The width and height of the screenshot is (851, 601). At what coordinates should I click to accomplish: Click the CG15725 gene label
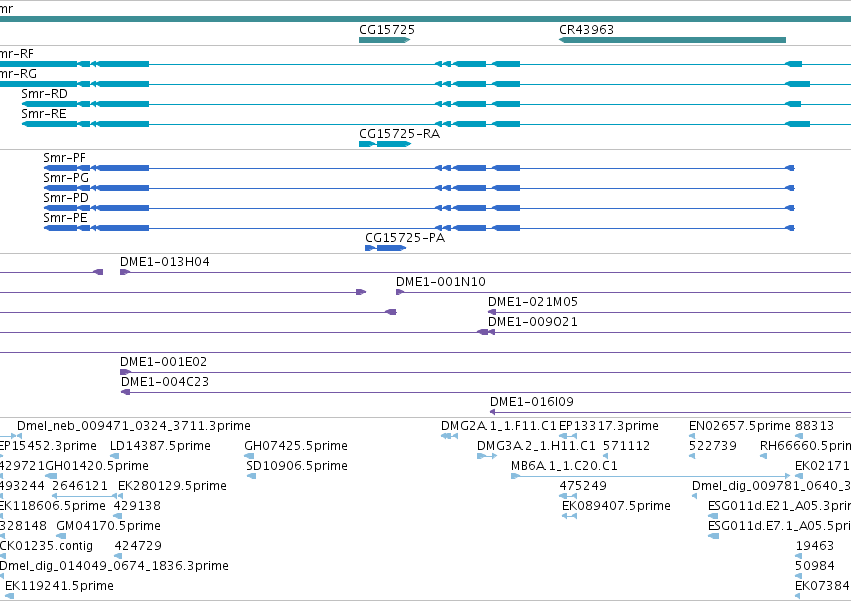(x=387, y=30)
